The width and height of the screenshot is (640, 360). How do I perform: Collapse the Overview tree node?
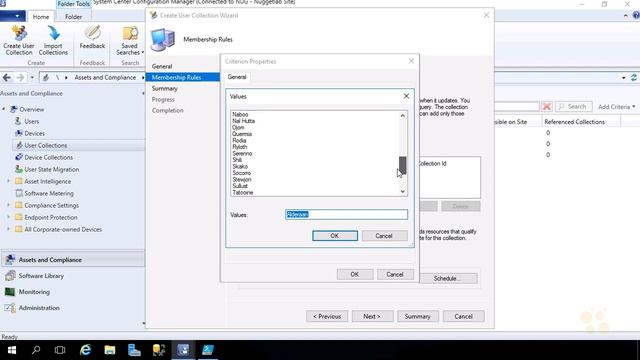(x=4, y=109)
